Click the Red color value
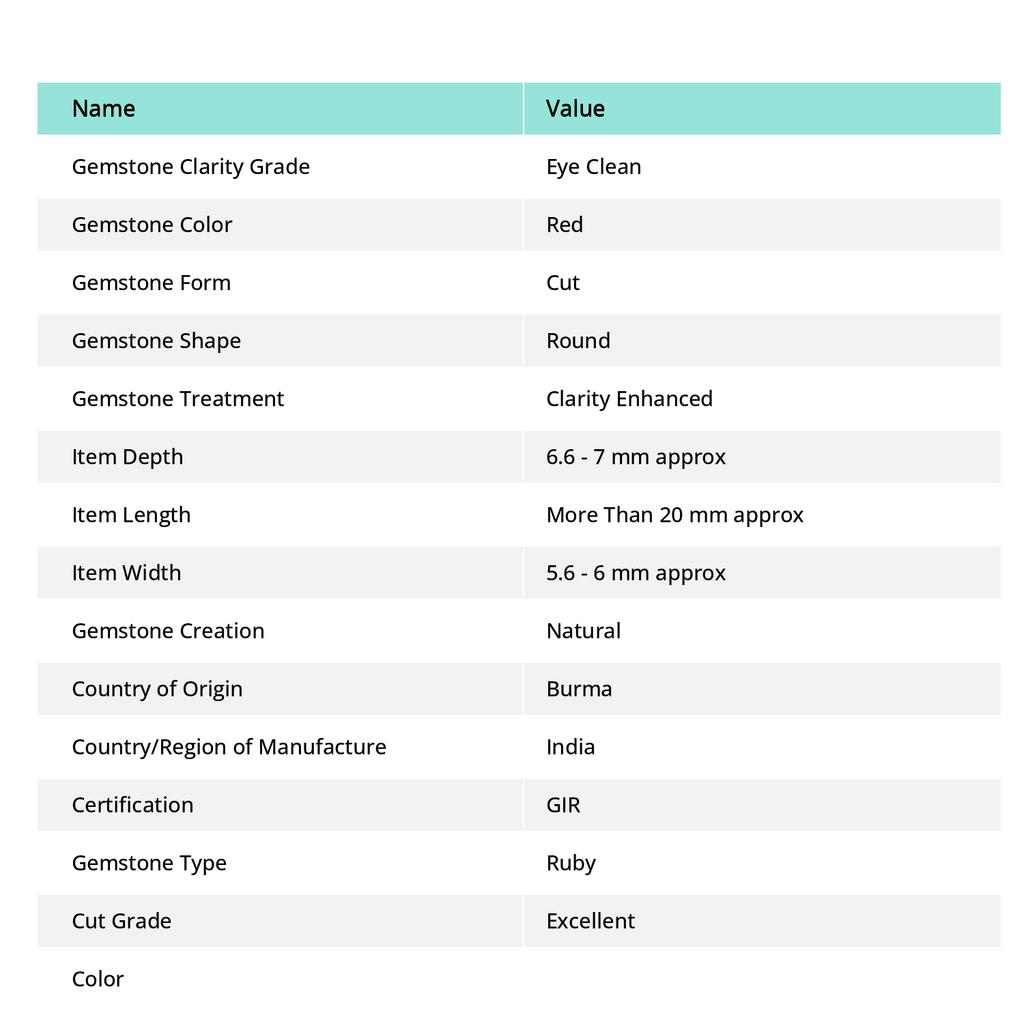1024x1024 pixels. click(564, 224)
